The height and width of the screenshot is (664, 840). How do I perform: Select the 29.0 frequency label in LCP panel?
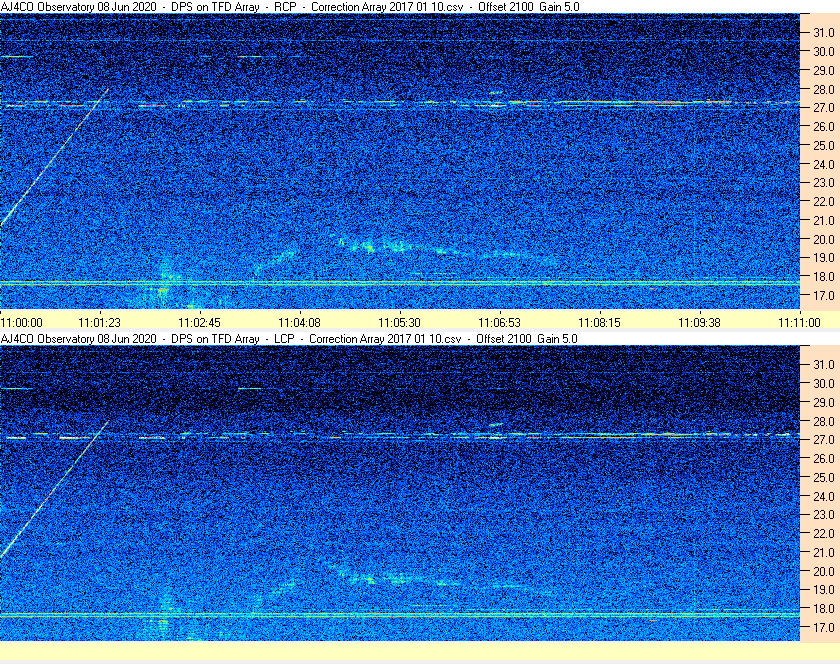point(824,402)
